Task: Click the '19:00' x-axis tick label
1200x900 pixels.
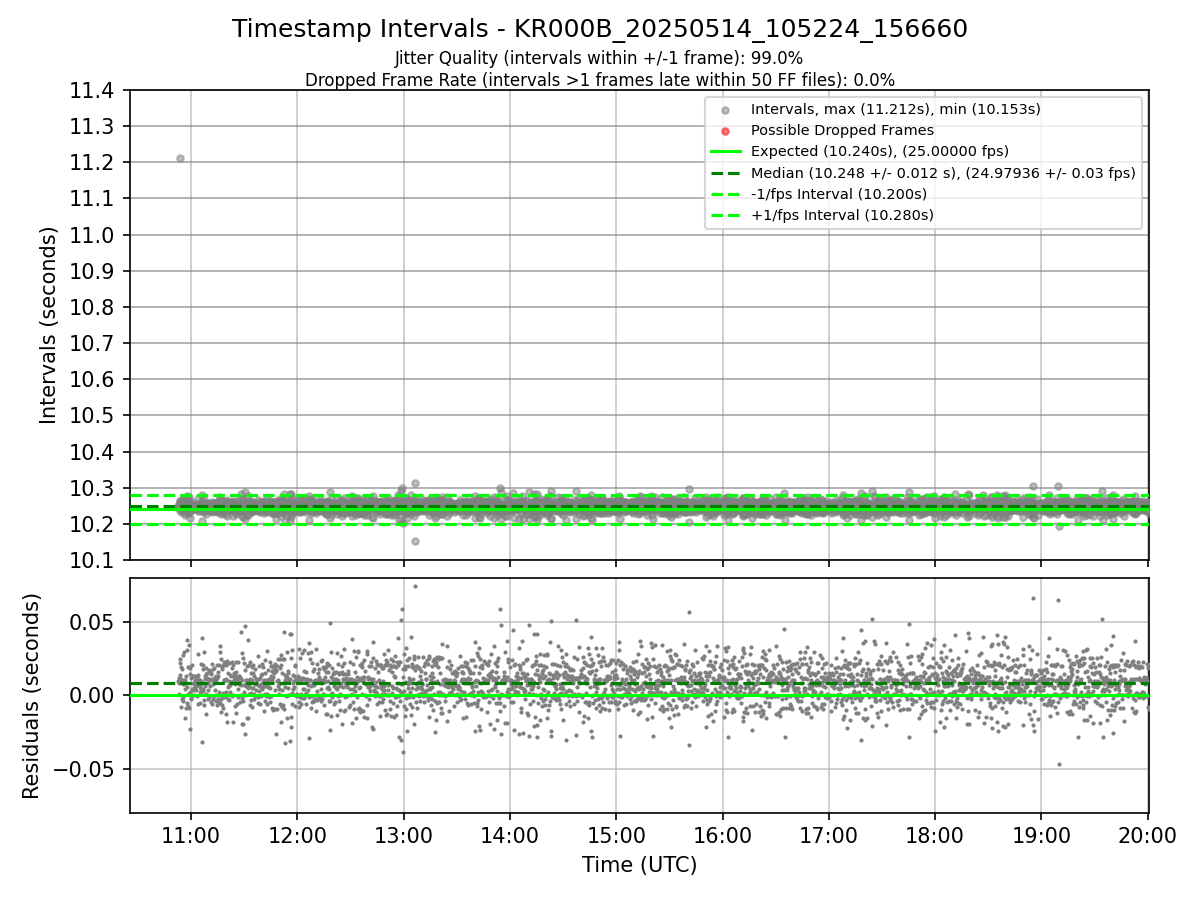Action: point(1041,834)
